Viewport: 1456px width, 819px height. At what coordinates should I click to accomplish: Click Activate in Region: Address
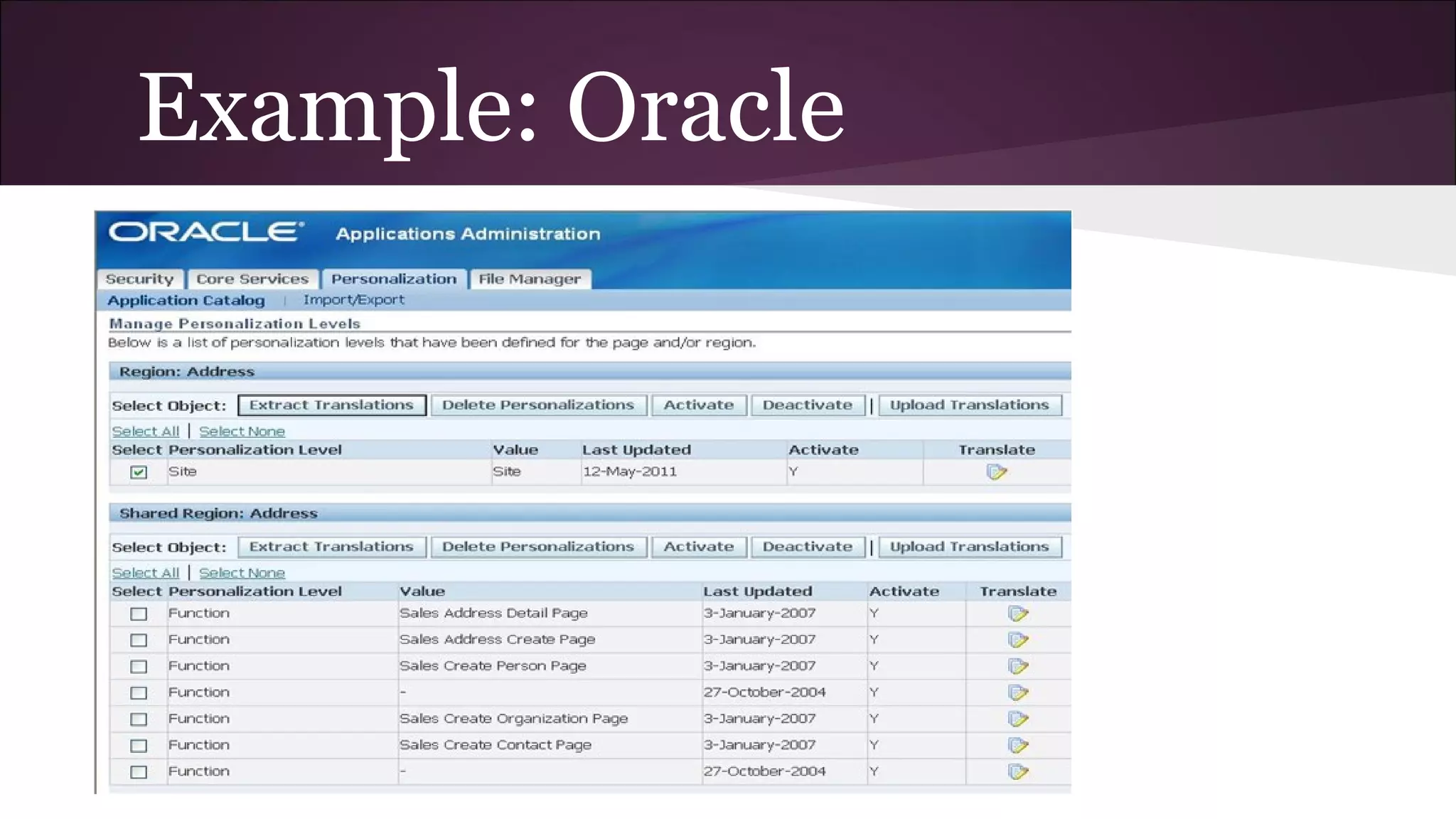[x=699, y=405]
